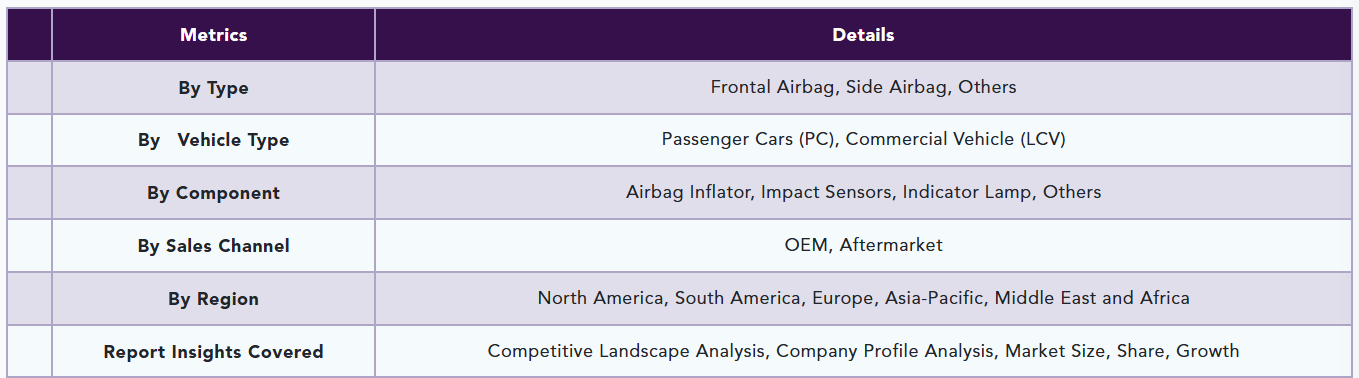The width and height of the screenshot is (1359, 378).
Task: Click the By Sales Channel cell
Action: pos(213,246)
